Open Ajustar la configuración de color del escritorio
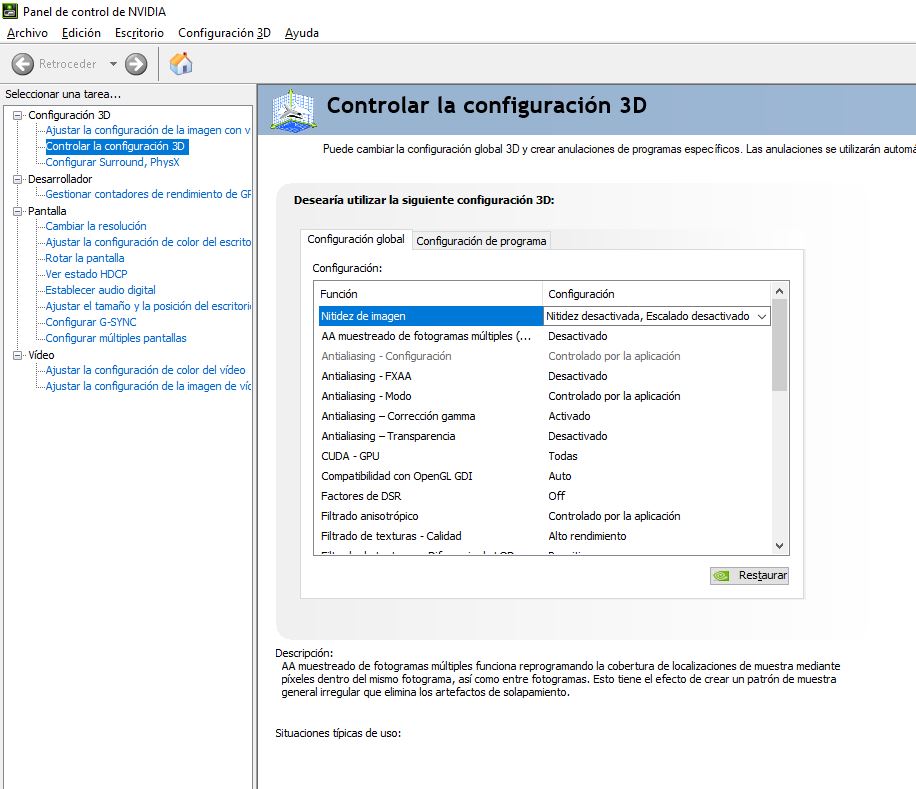916x789 pixels. coord(148,242)
